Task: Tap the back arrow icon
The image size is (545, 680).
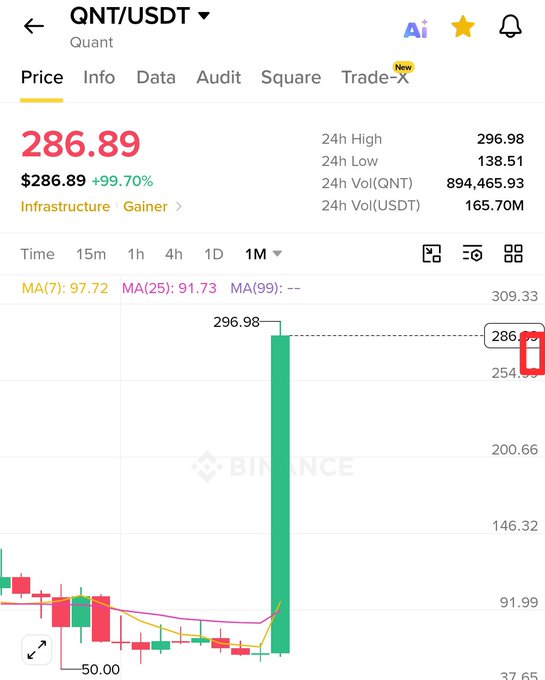Action: pos(34,26)
